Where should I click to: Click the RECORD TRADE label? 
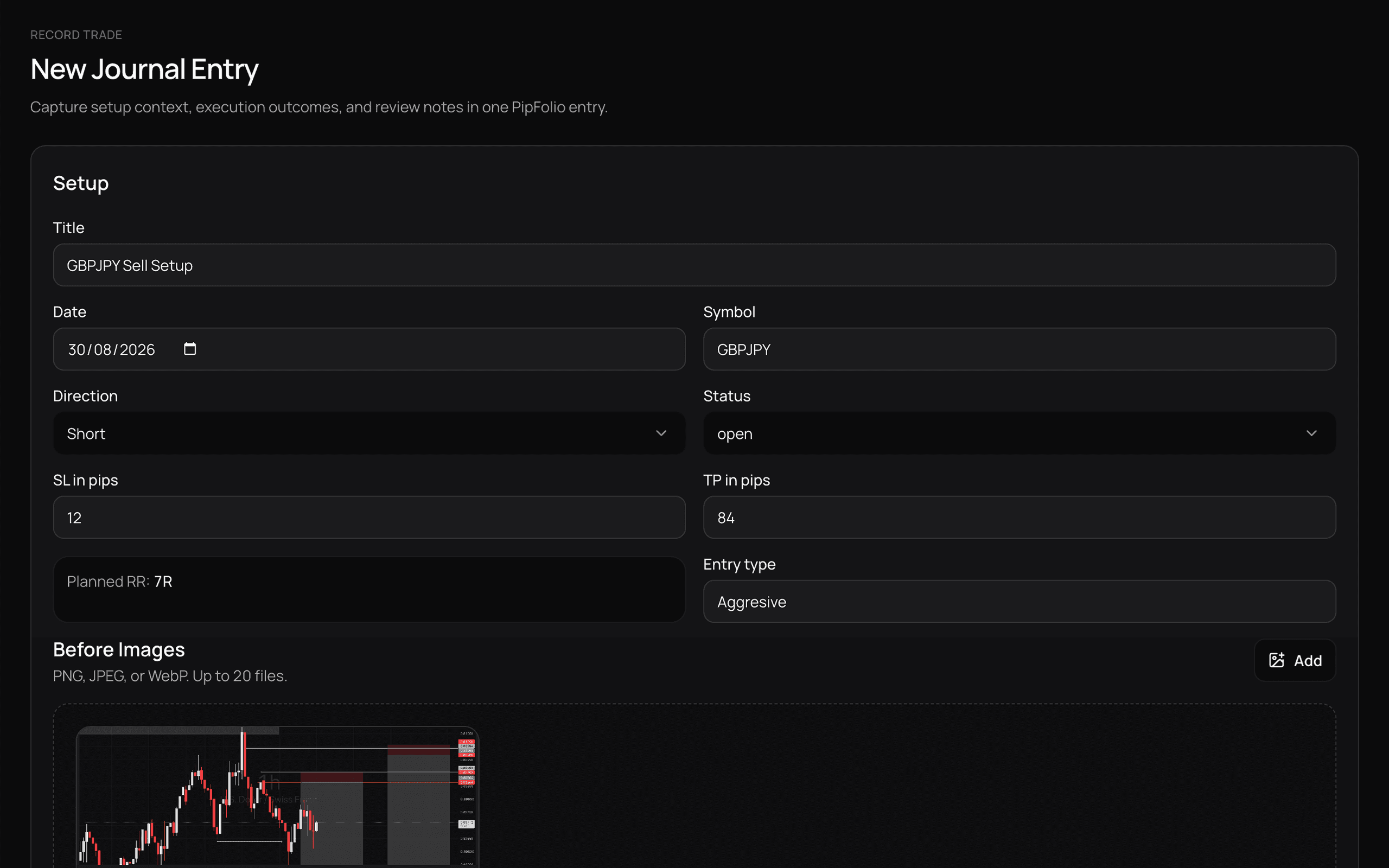tap(76, 35)
